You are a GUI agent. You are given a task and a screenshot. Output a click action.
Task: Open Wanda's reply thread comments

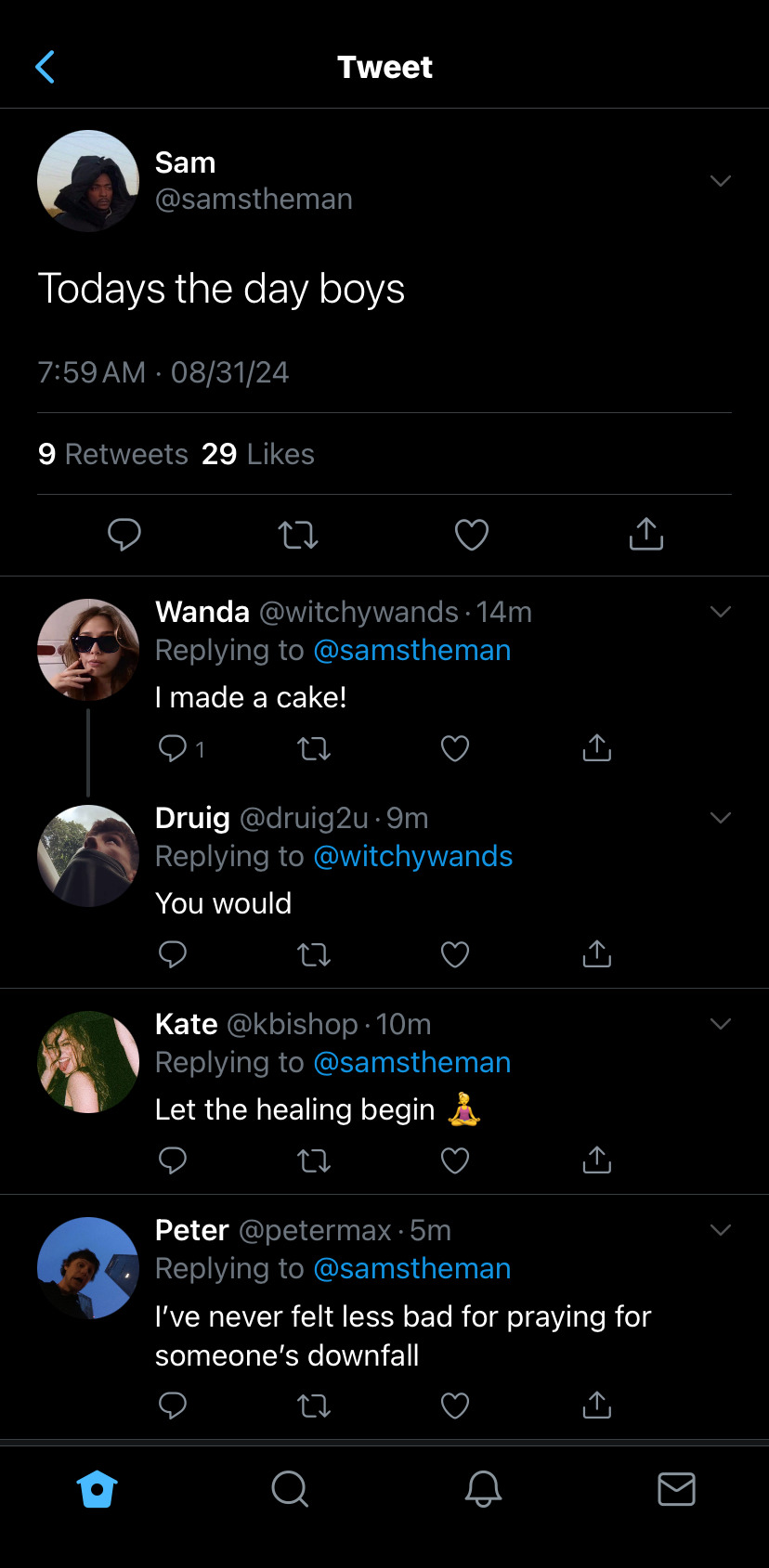(x=173, y=748)
